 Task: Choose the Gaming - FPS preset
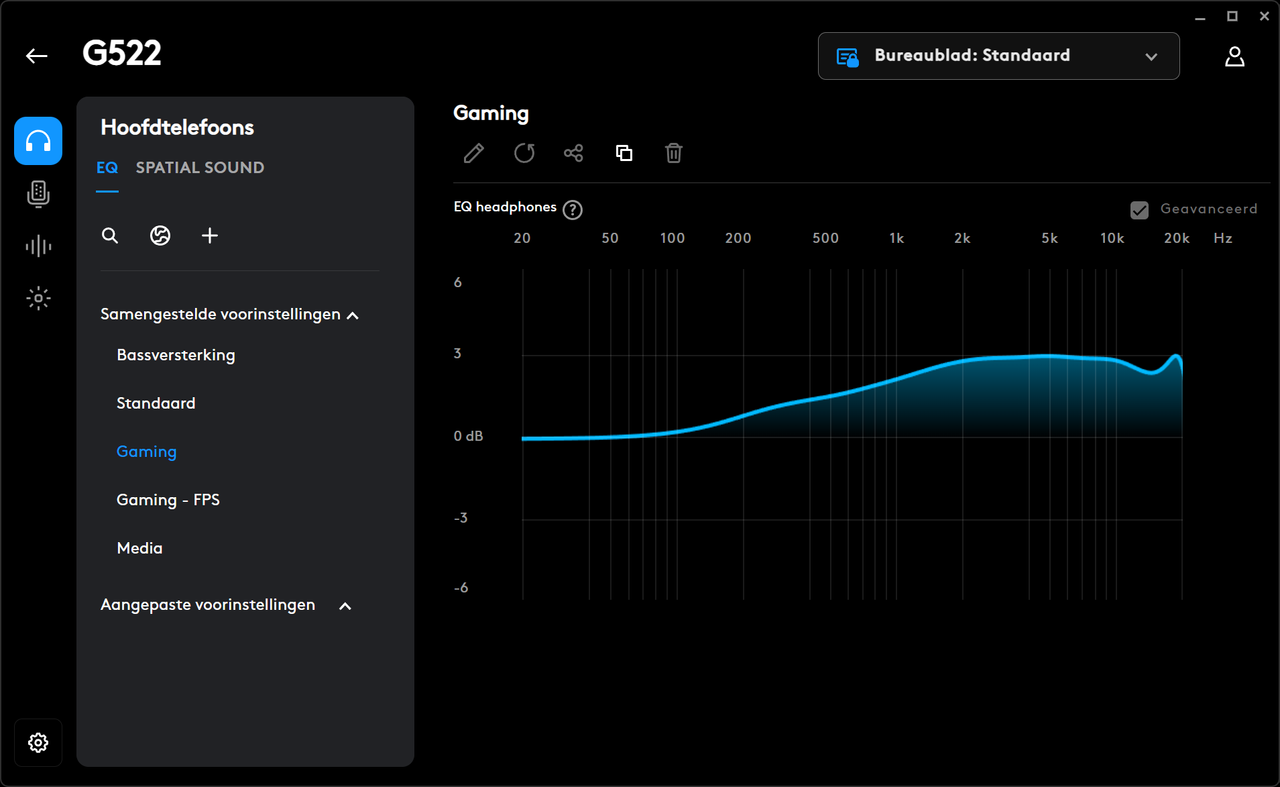pos(168,500)
